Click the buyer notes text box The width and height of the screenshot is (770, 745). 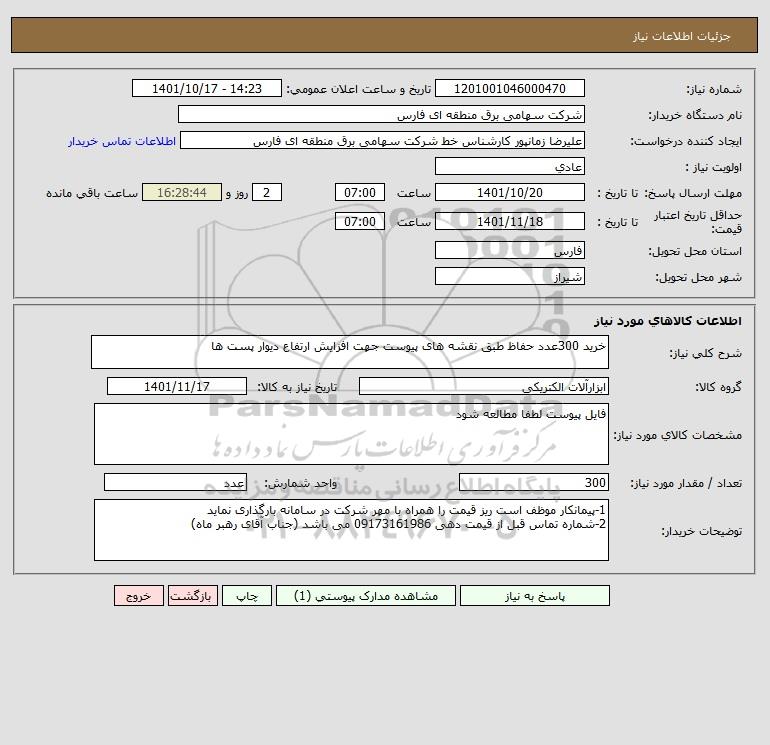pos(351,530)
